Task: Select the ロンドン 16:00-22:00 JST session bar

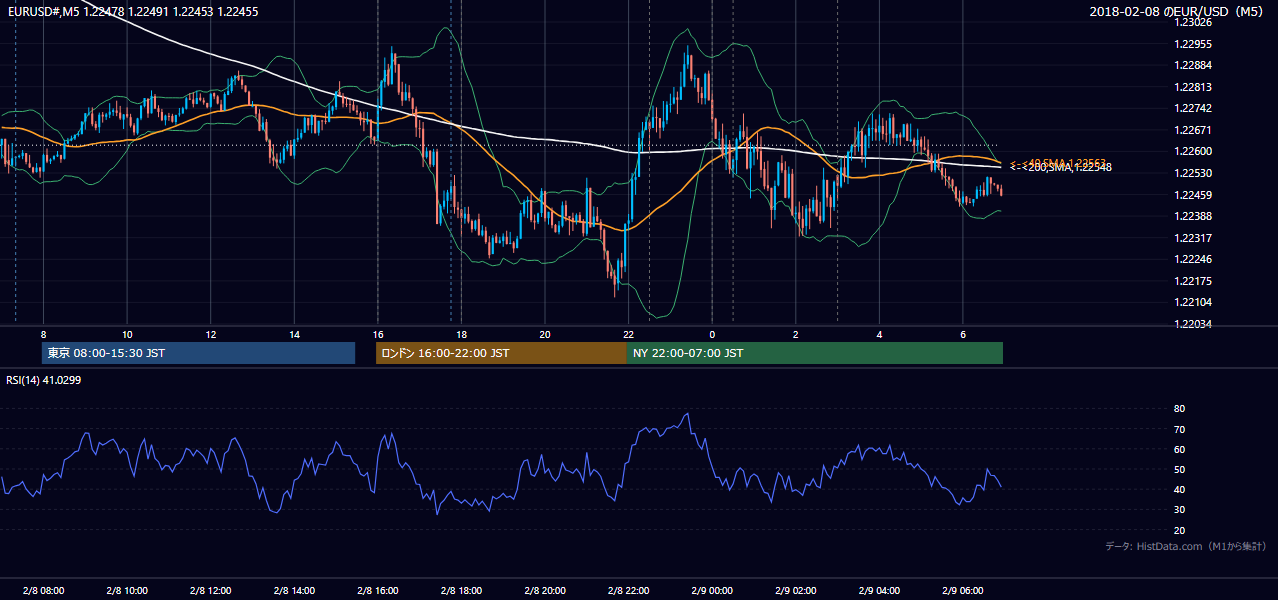Action: pos(501,353)
